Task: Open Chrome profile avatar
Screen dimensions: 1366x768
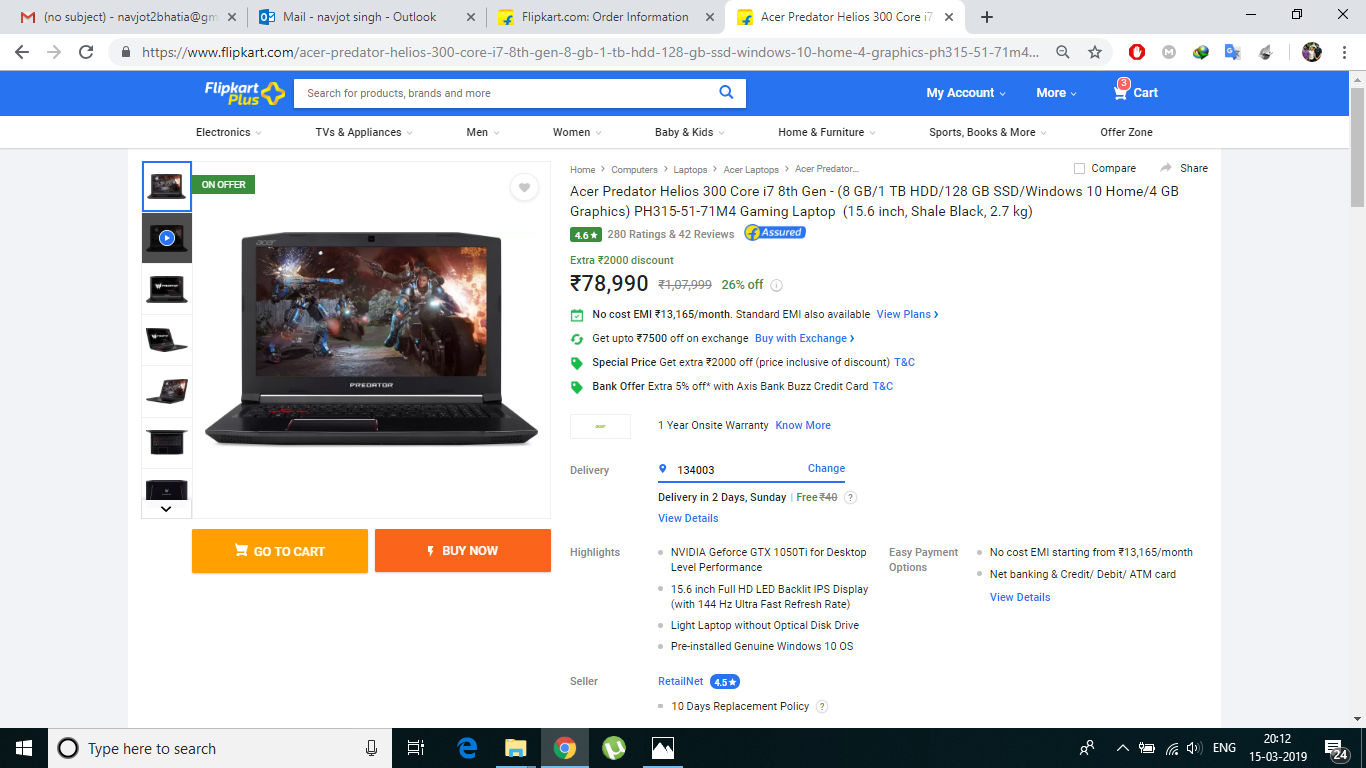Action: point(1312,52)
